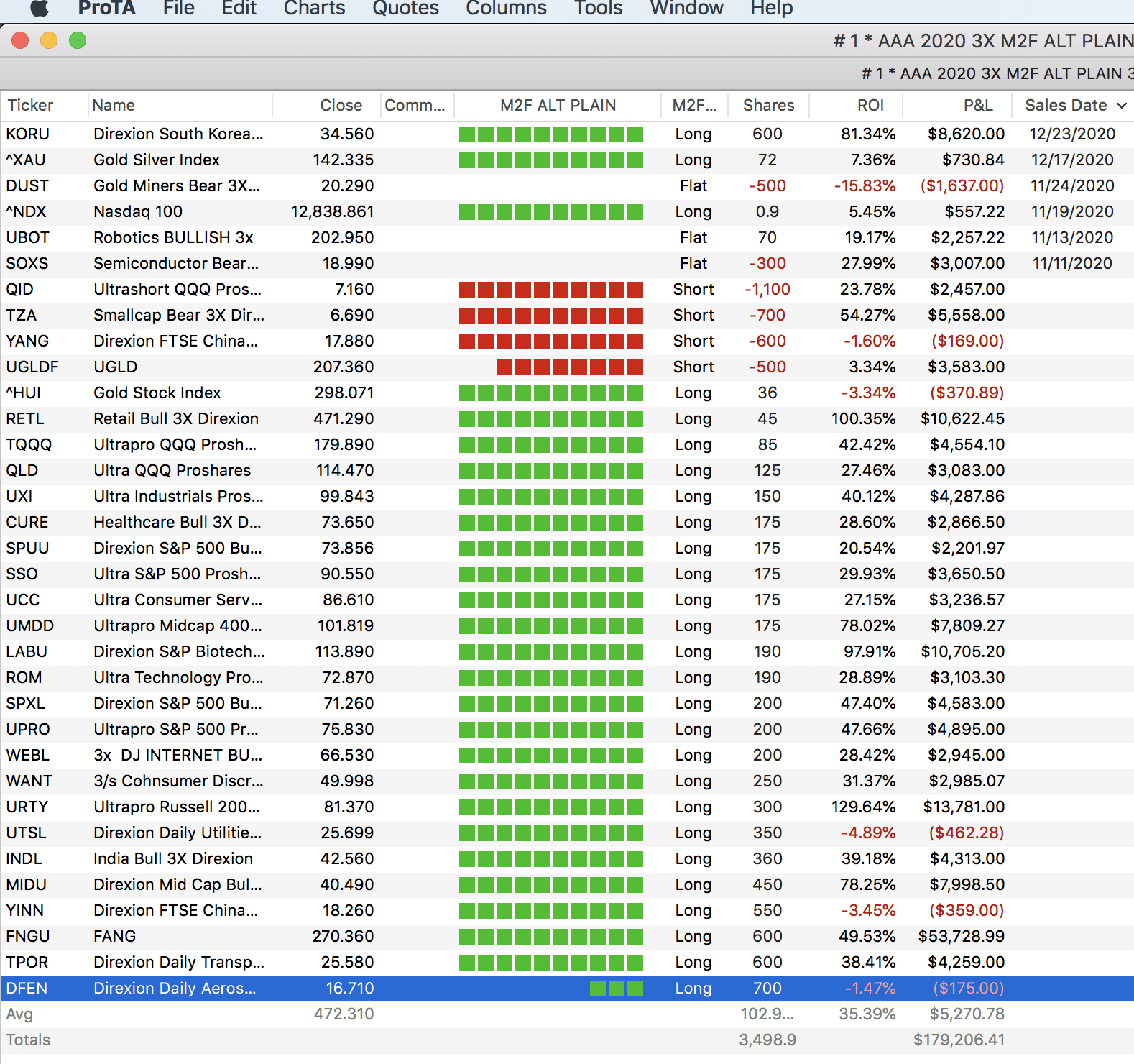The width and height of the screenshot is (1134, 1064).
Task: Sort by the Ticker column header
Action: point(30,105)
